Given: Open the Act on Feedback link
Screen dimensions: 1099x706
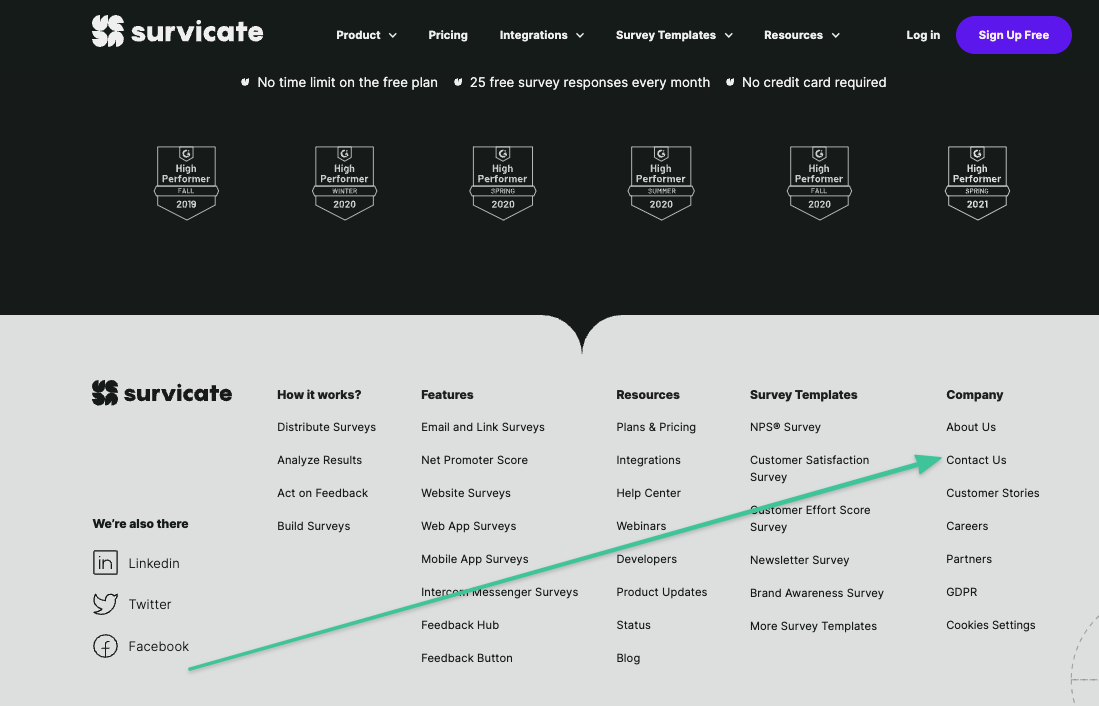Looking at the screenshot, I should pos(322,493).
